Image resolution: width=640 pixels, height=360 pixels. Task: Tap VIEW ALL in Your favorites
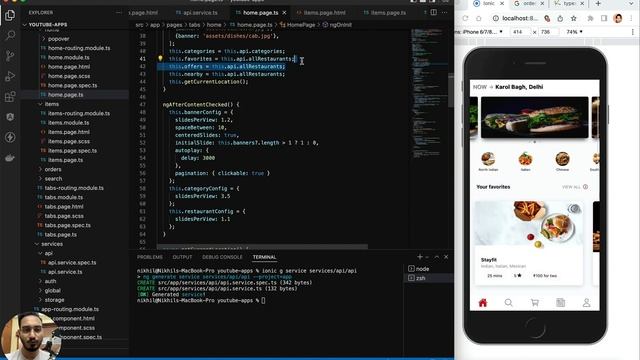click(x=571, y=187)
